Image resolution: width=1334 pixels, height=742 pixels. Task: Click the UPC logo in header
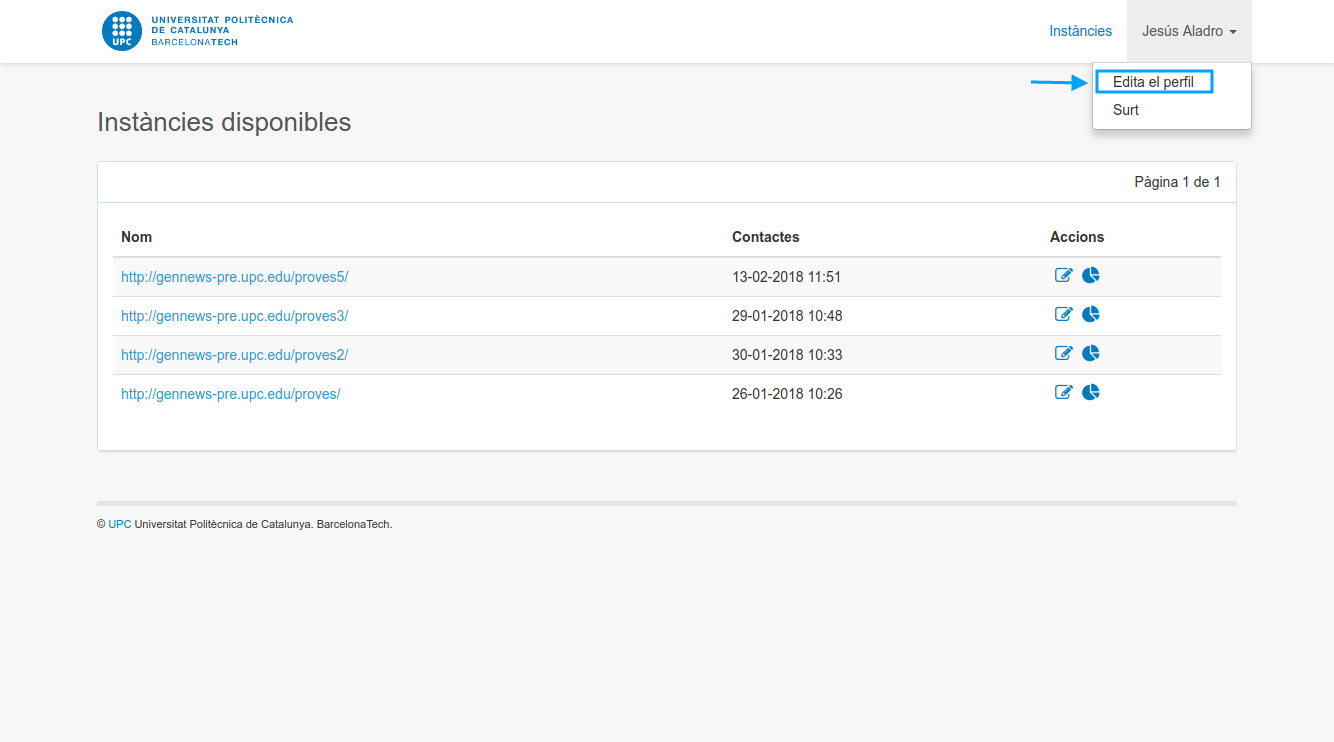[x=198, y=31]
